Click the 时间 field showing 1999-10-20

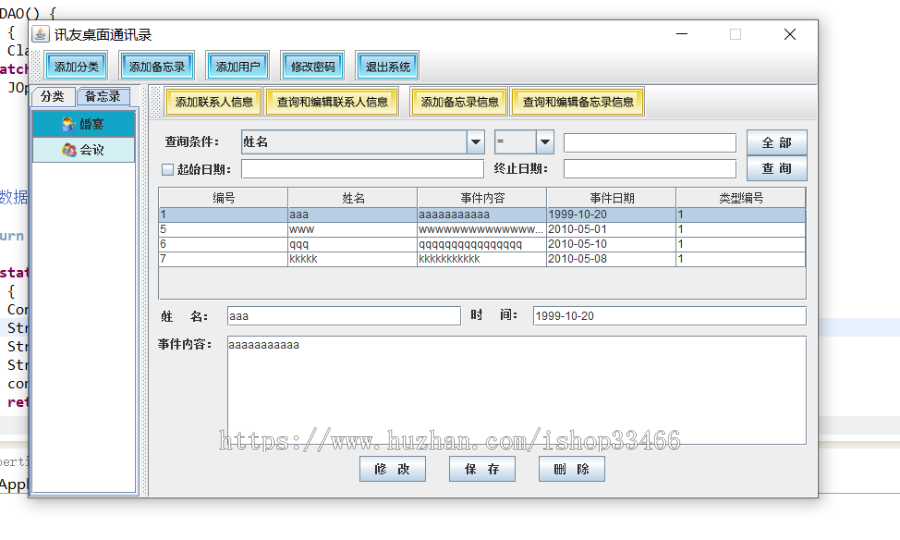coord(669,316)
